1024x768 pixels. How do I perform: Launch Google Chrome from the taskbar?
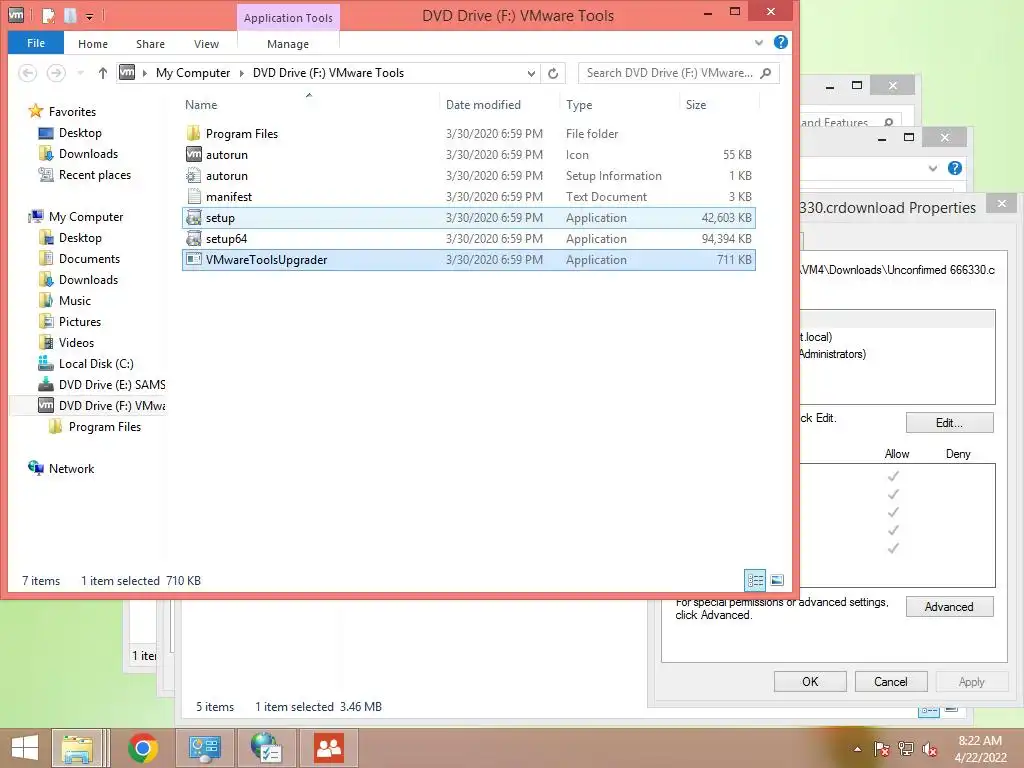142,748
